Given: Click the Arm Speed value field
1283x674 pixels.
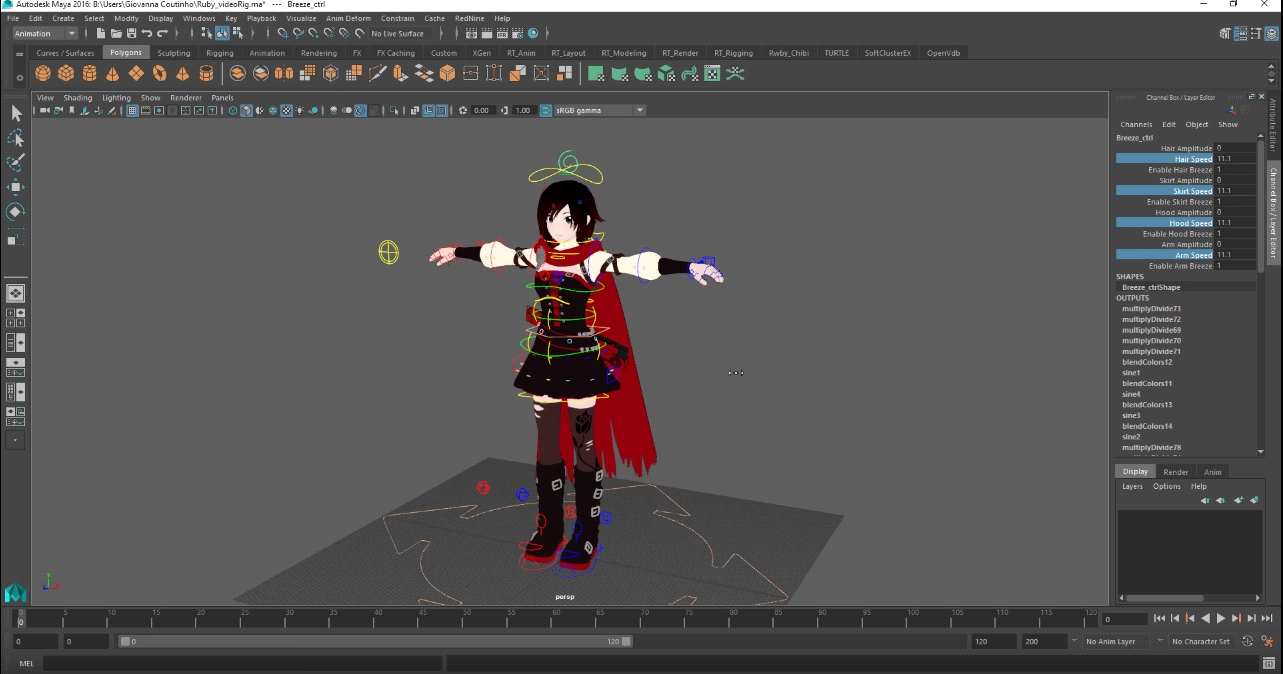Looking at the screenshot, I should (1235, 255).
